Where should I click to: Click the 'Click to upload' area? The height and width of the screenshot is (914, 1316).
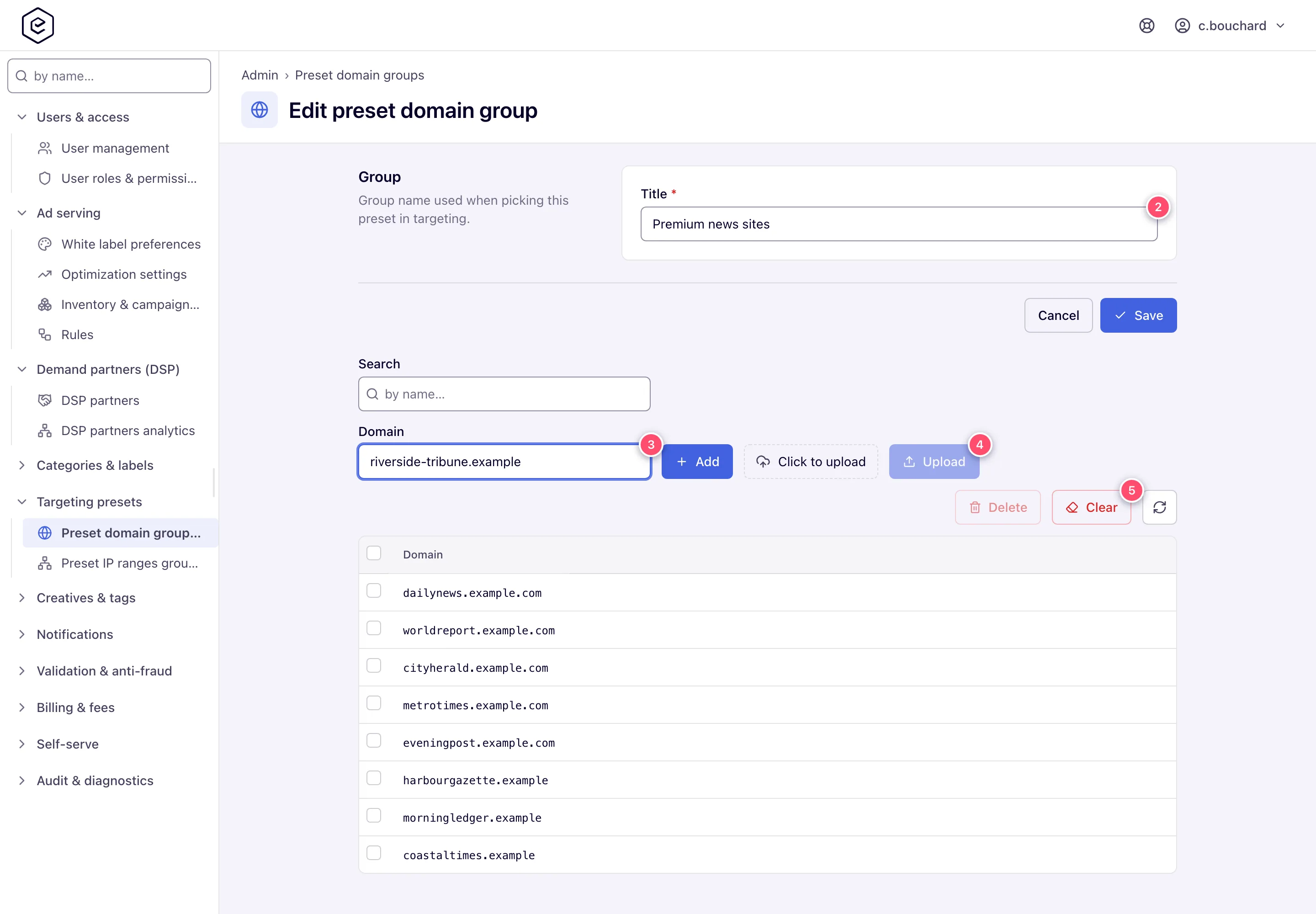[810, 462]
